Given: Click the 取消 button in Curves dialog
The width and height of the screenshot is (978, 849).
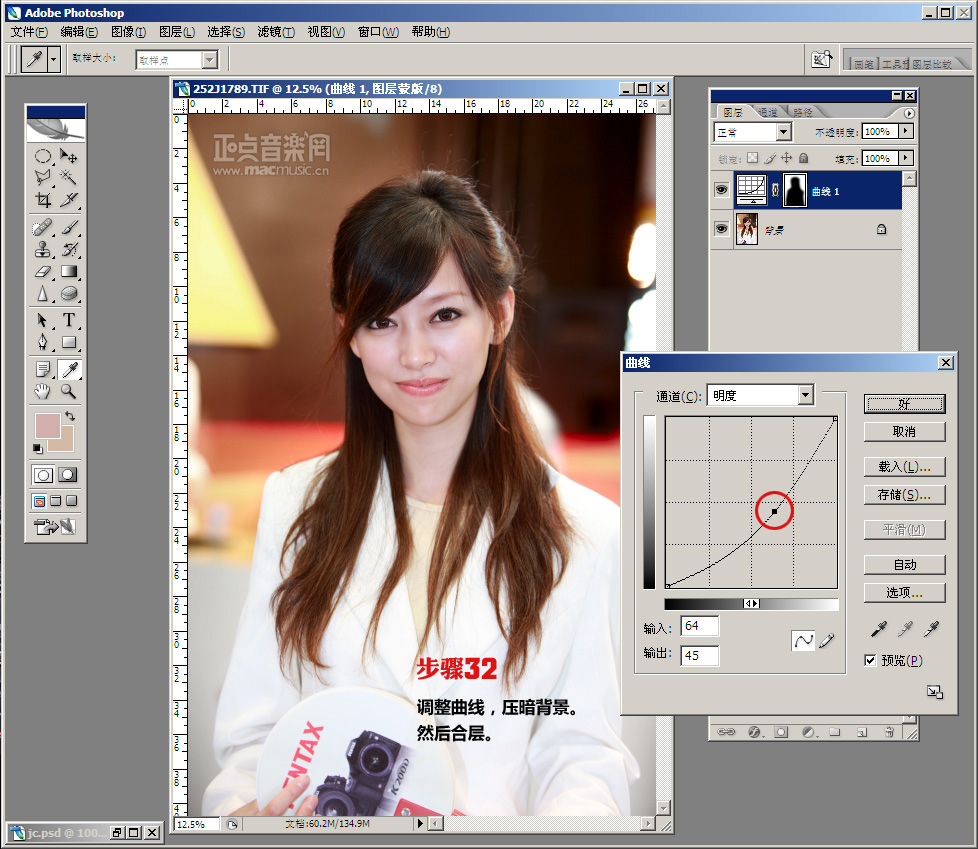Looking at the screenshot, I should pos(904,432).
